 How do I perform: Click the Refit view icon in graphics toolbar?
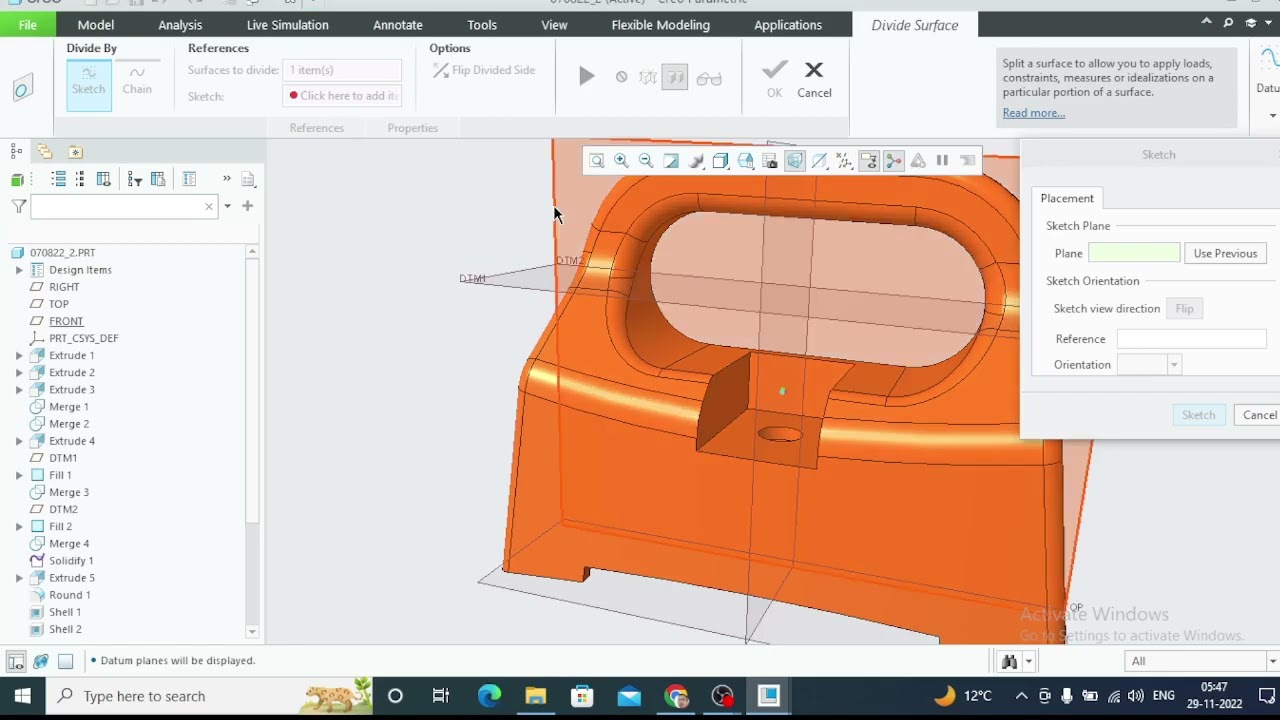point(597,161)
